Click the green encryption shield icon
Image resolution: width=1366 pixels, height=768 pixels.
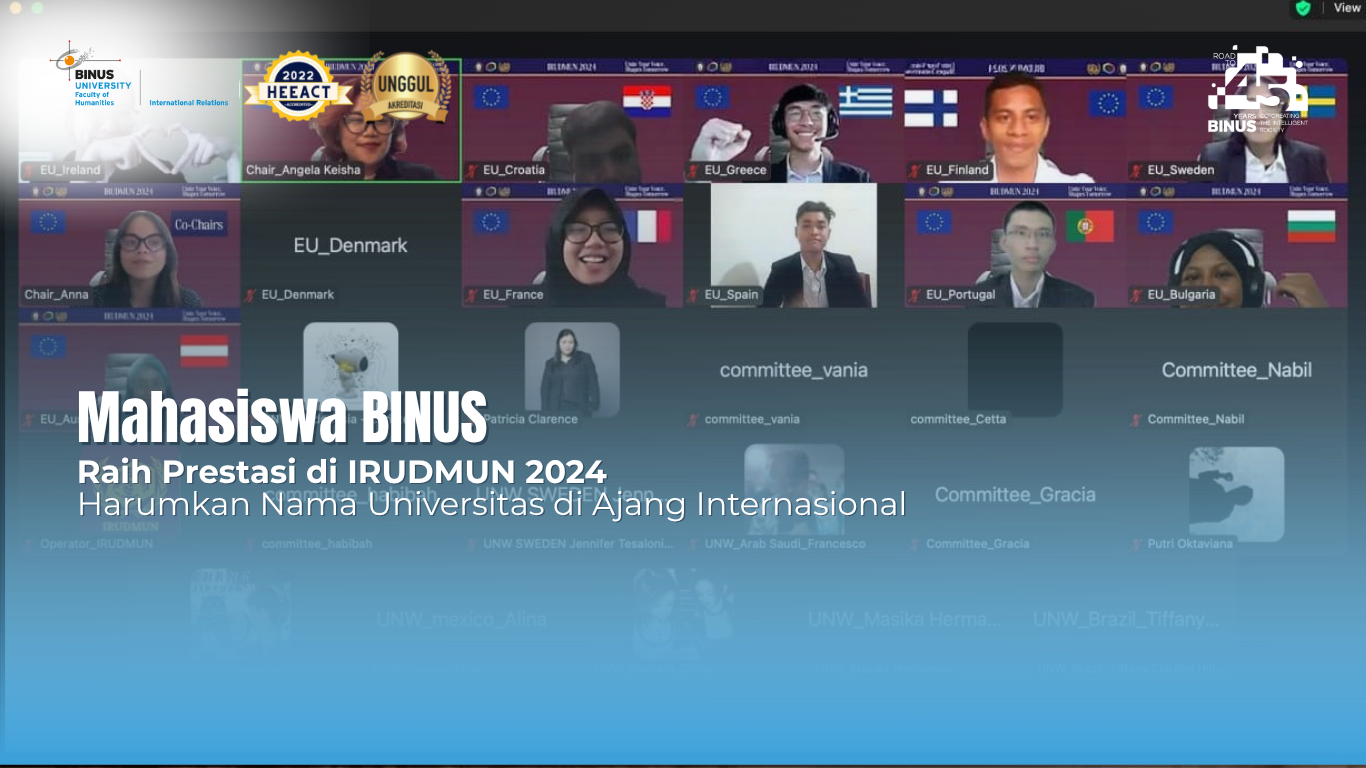[1303, 8]
